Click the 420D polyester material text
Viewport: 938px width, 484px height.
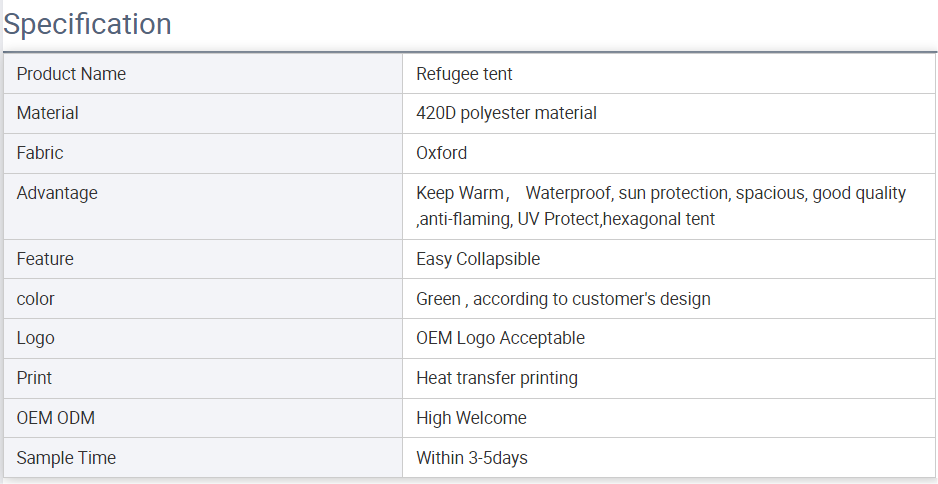[x=506, y=113]
